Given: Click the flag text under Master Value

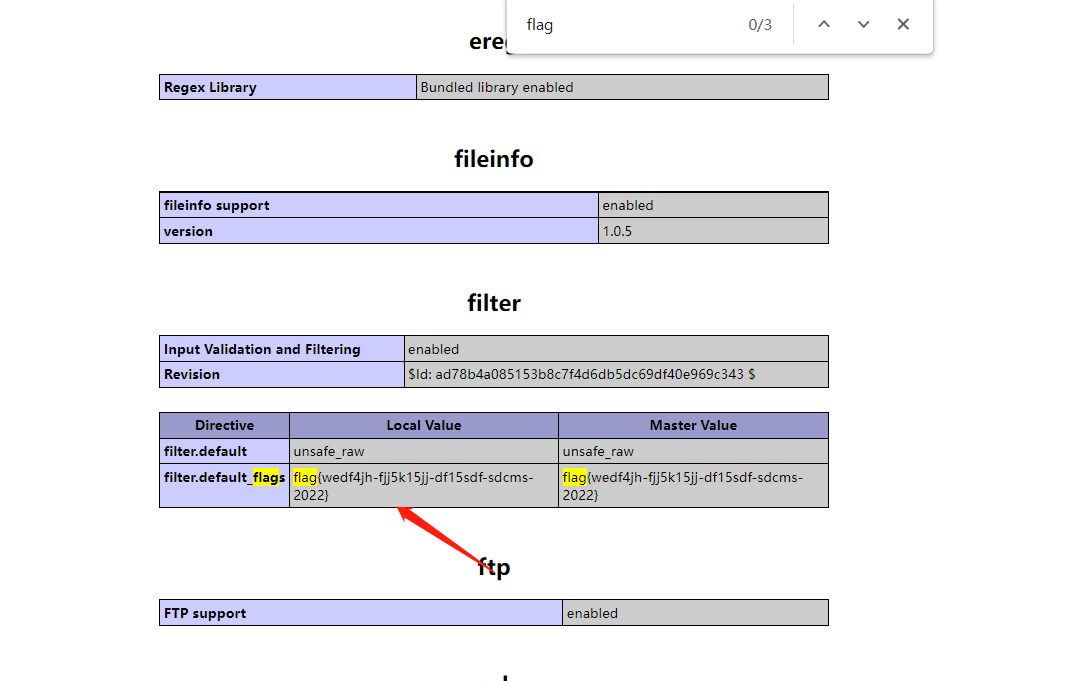Looking at the screenshot, I should [x=682, y=486].
